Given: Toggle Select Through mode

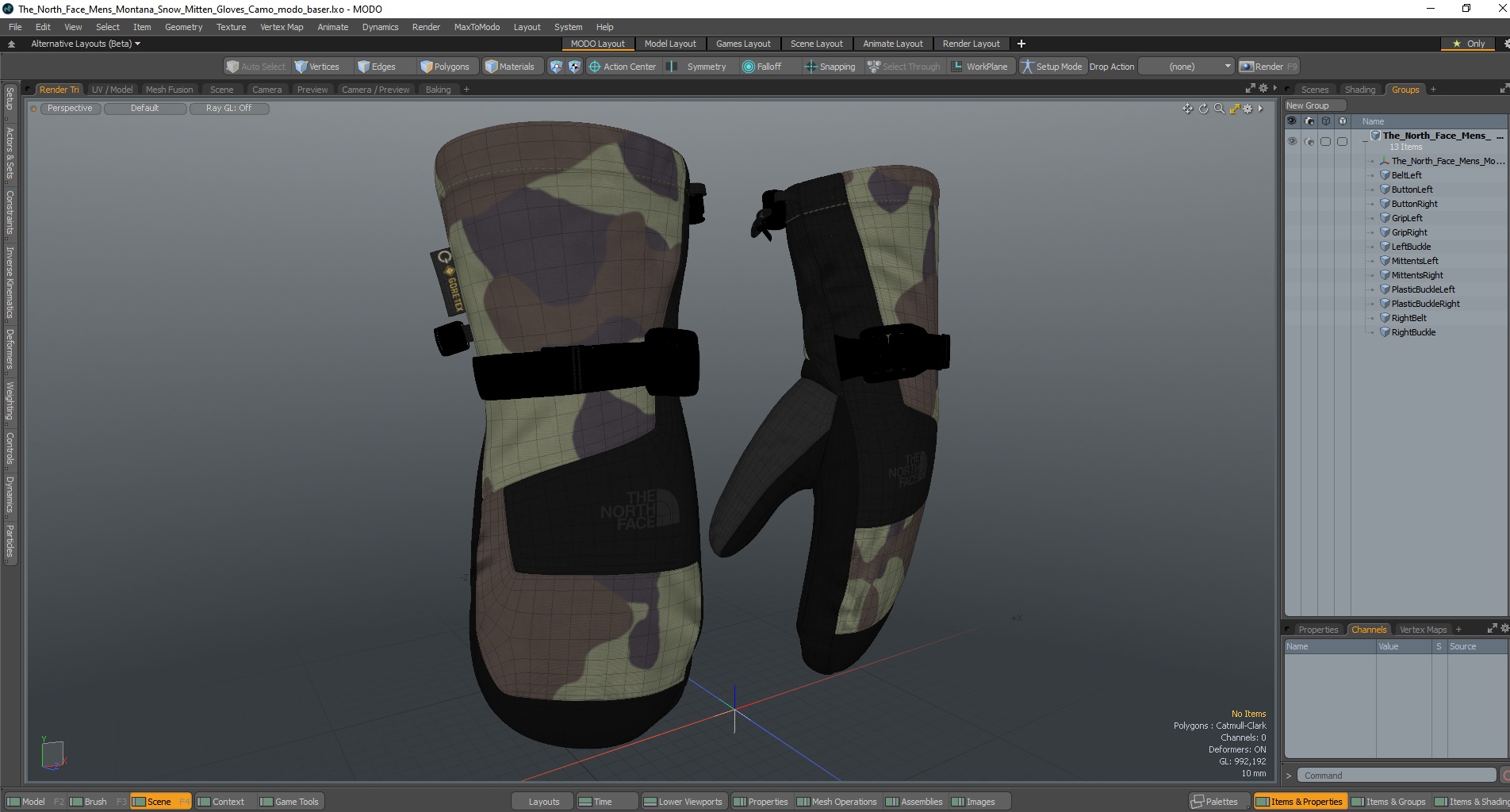Looking at the screenshot, I should 904,67.
